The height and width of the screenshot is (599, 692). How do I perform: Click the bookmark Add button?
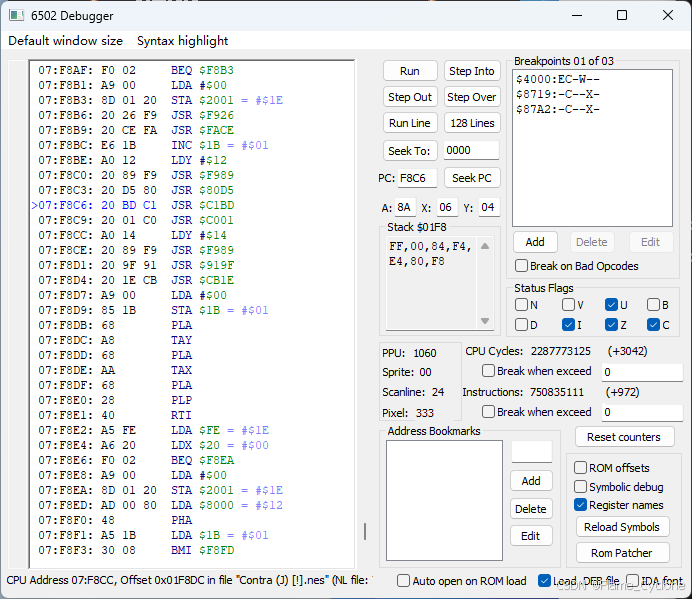pyautogui.click(x=531, y=481)
